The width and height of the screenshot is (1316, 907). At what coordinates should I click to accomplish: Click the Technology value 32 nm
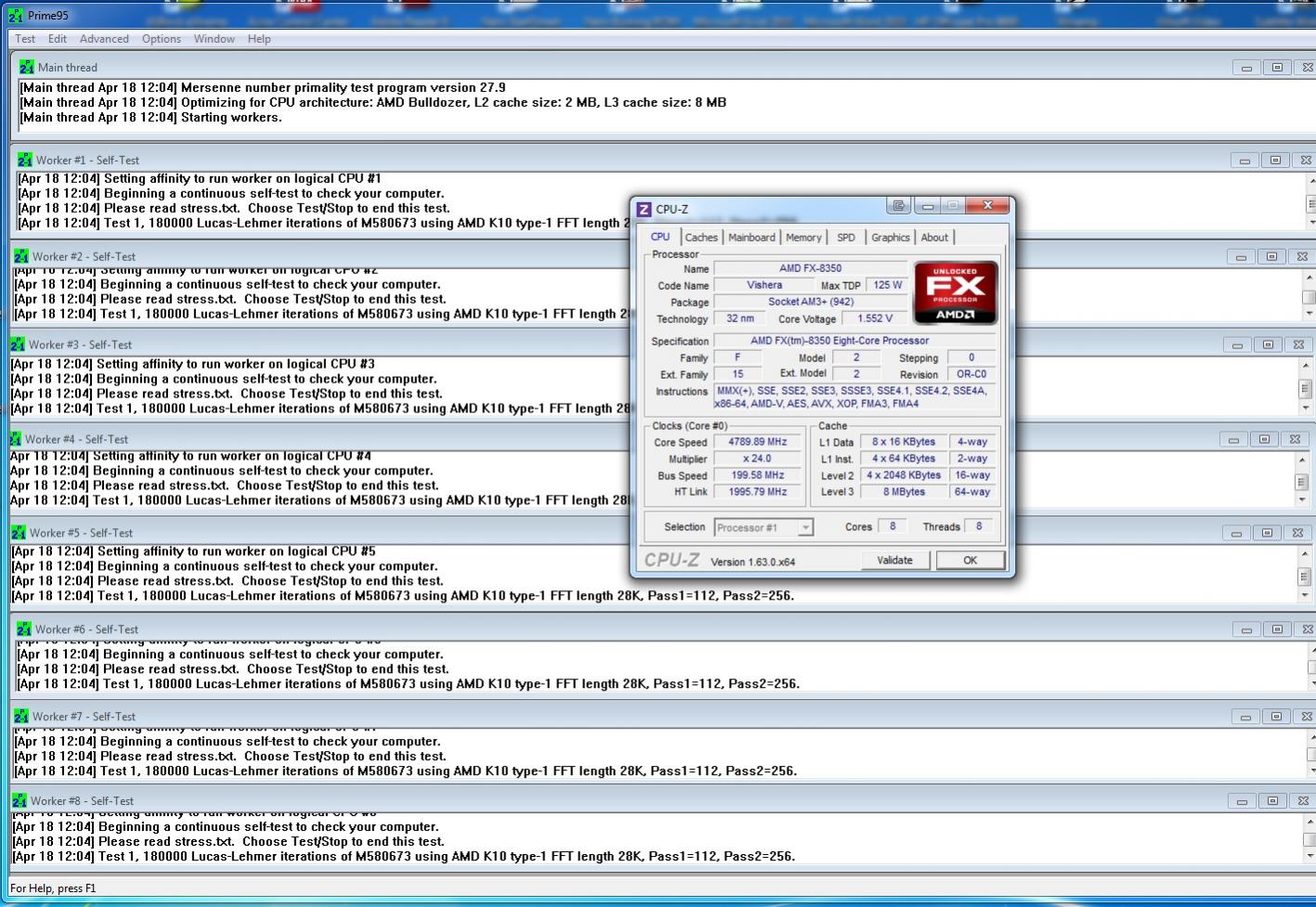tap(740, 318)
